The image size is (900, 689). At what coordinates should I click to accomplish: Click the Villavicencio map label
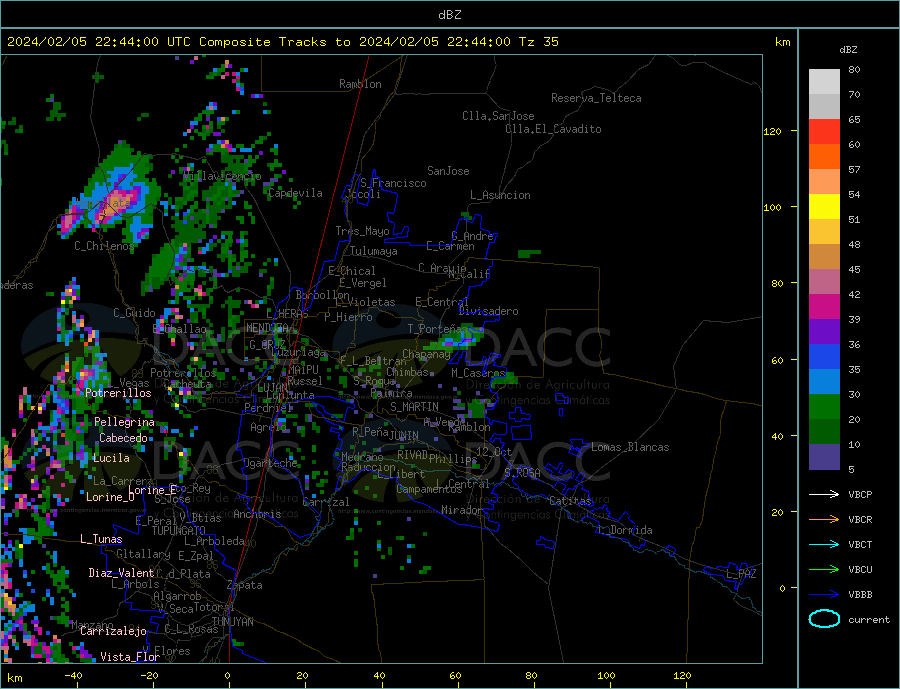pyautogui.click(x=222, y=176)
